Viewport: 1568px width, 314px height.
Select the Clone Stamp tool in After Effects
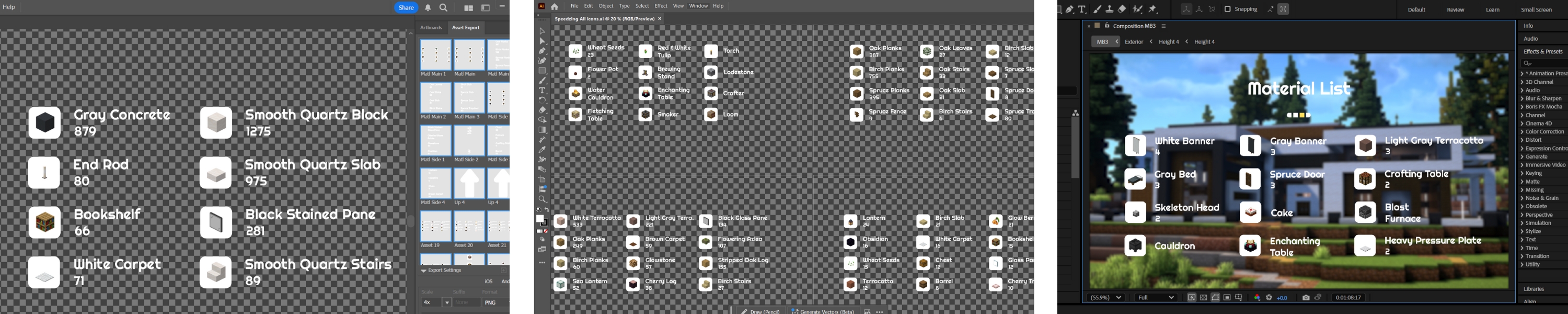1110,9
